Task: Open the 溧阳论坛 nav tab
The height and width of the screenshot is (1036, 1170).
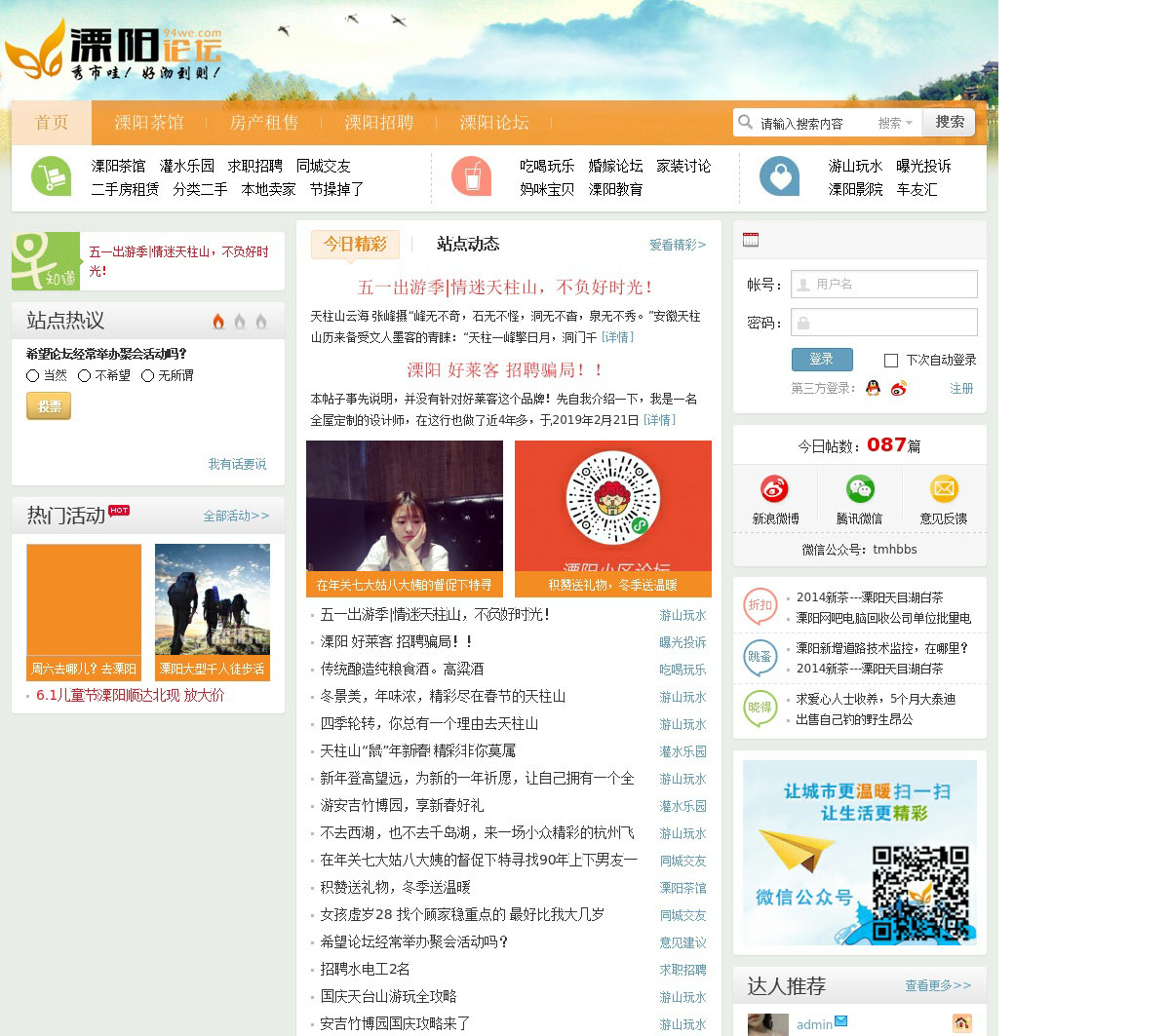Action: tap(494, 123)
